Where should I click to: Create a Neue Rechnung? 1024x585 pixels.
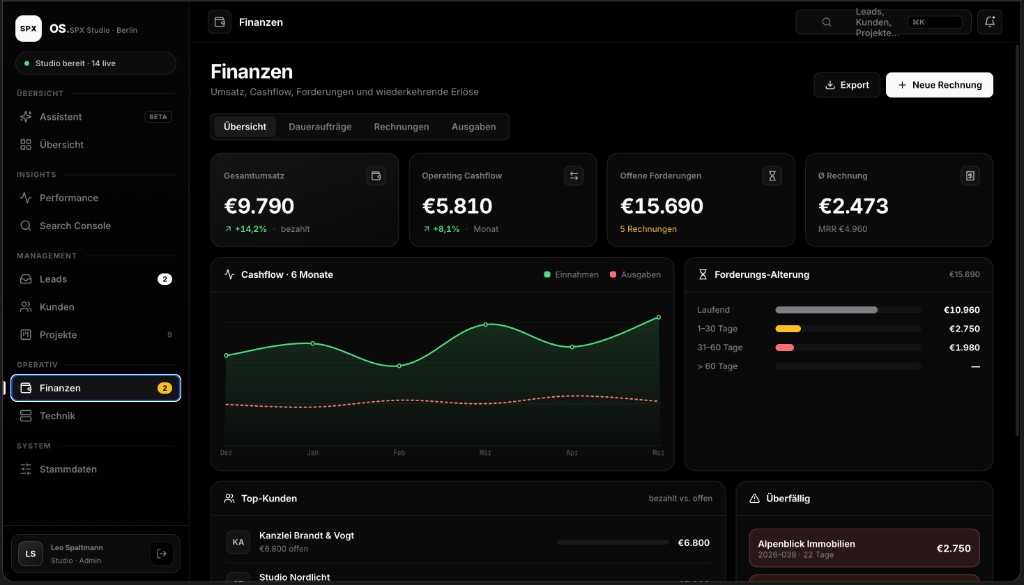(x=939, y=85)
